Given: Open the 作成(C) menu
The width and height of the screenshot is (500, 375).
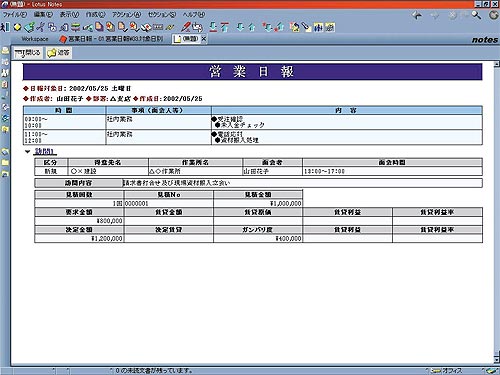Looking at the screenshot, I should [95, 14].
